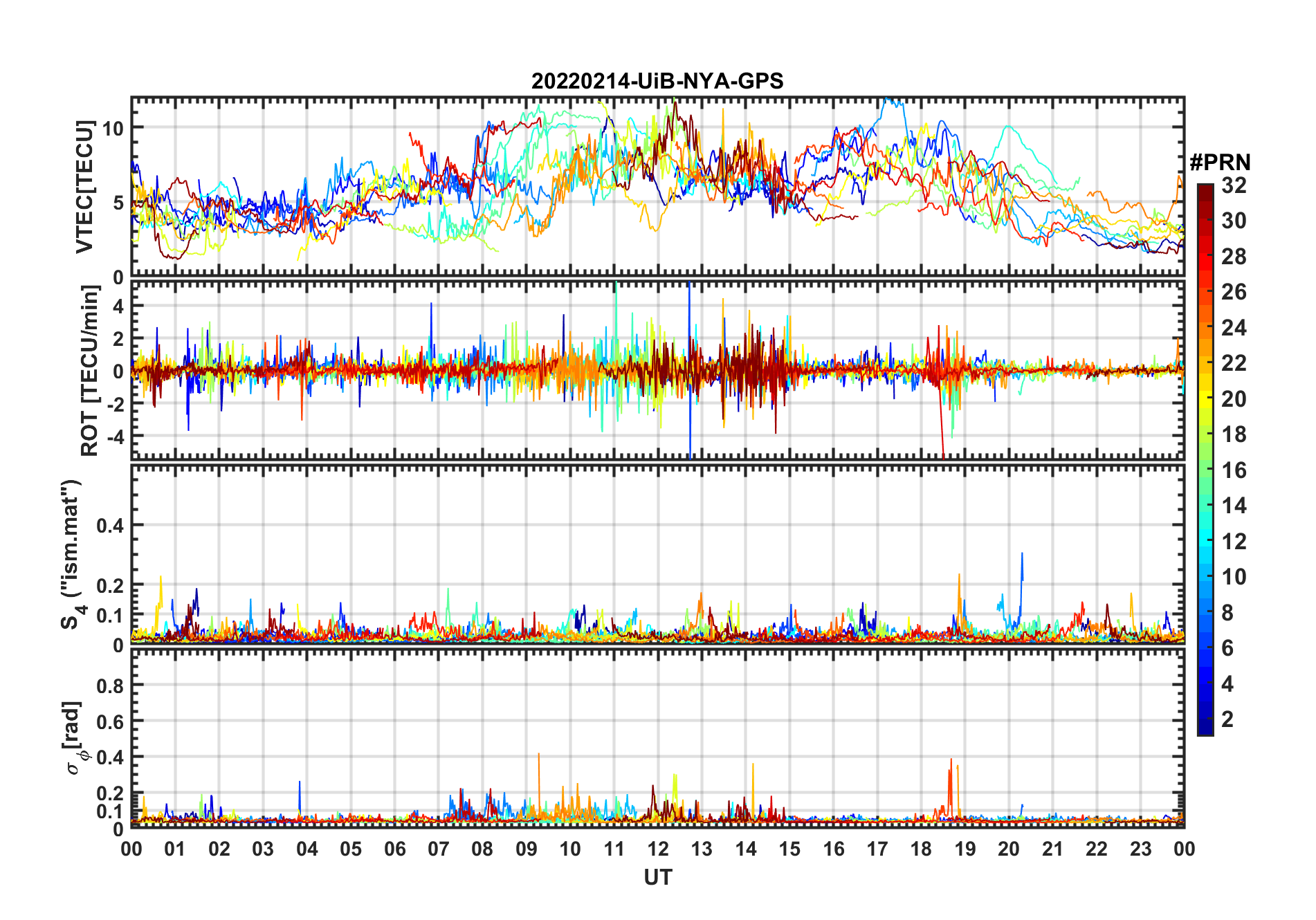Click the sigma-phi [rad] y-axis label
The image size is (1316, 920).
point(75,738)
